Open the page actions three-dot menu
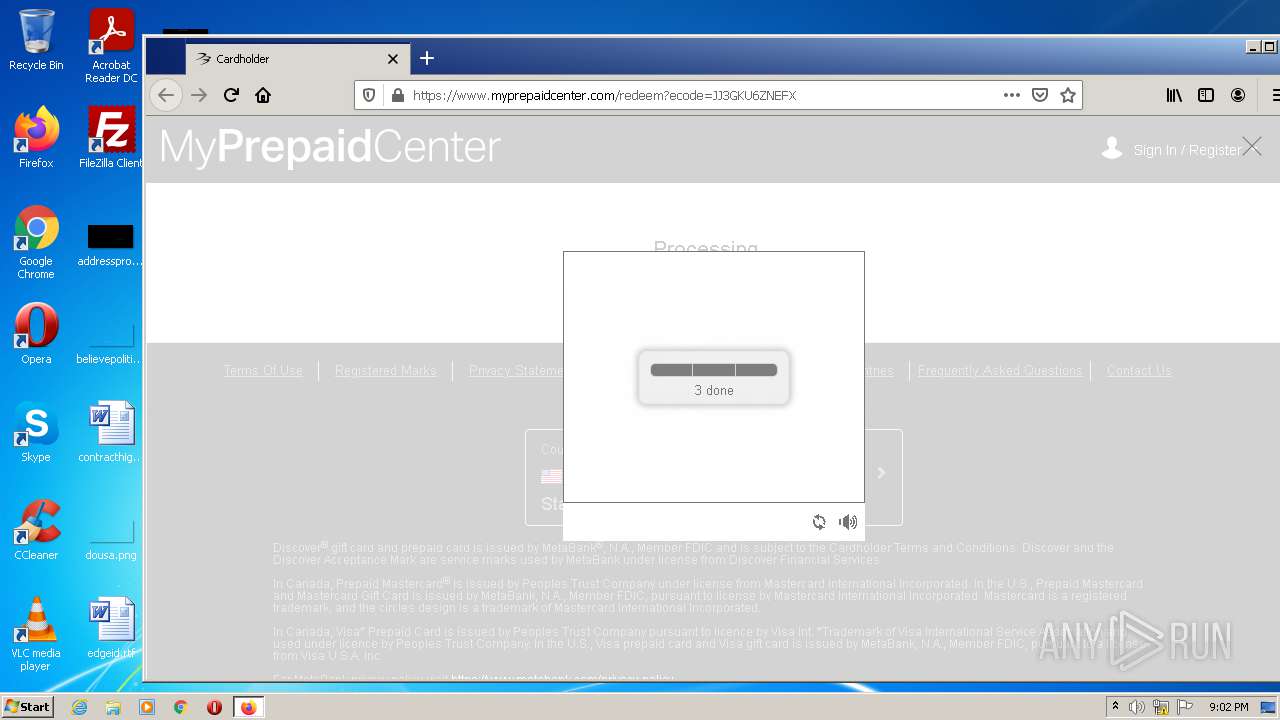The height and width of the screenshot is (720, 1280). coord(1012,95)
